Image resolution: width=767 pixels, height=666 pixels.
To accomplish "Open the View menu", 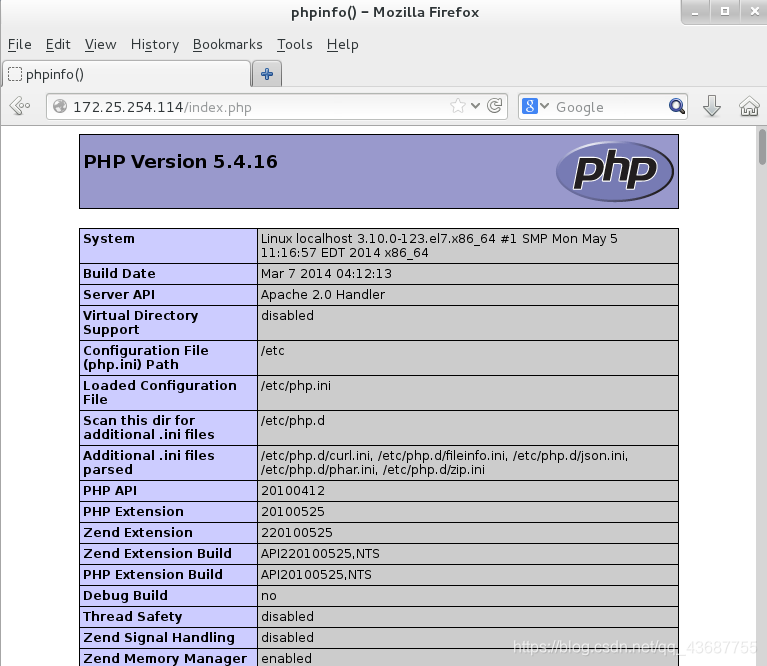I will pyautogui.click(x=100, y=44).
